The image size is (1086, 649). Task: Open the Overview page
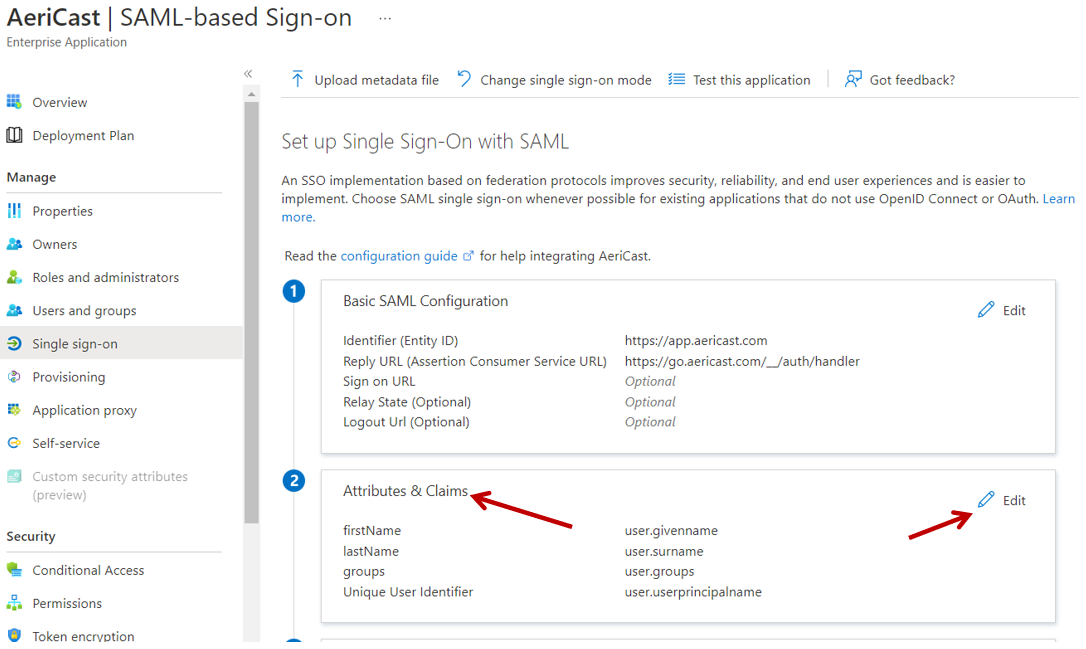[x=60, y=103]
